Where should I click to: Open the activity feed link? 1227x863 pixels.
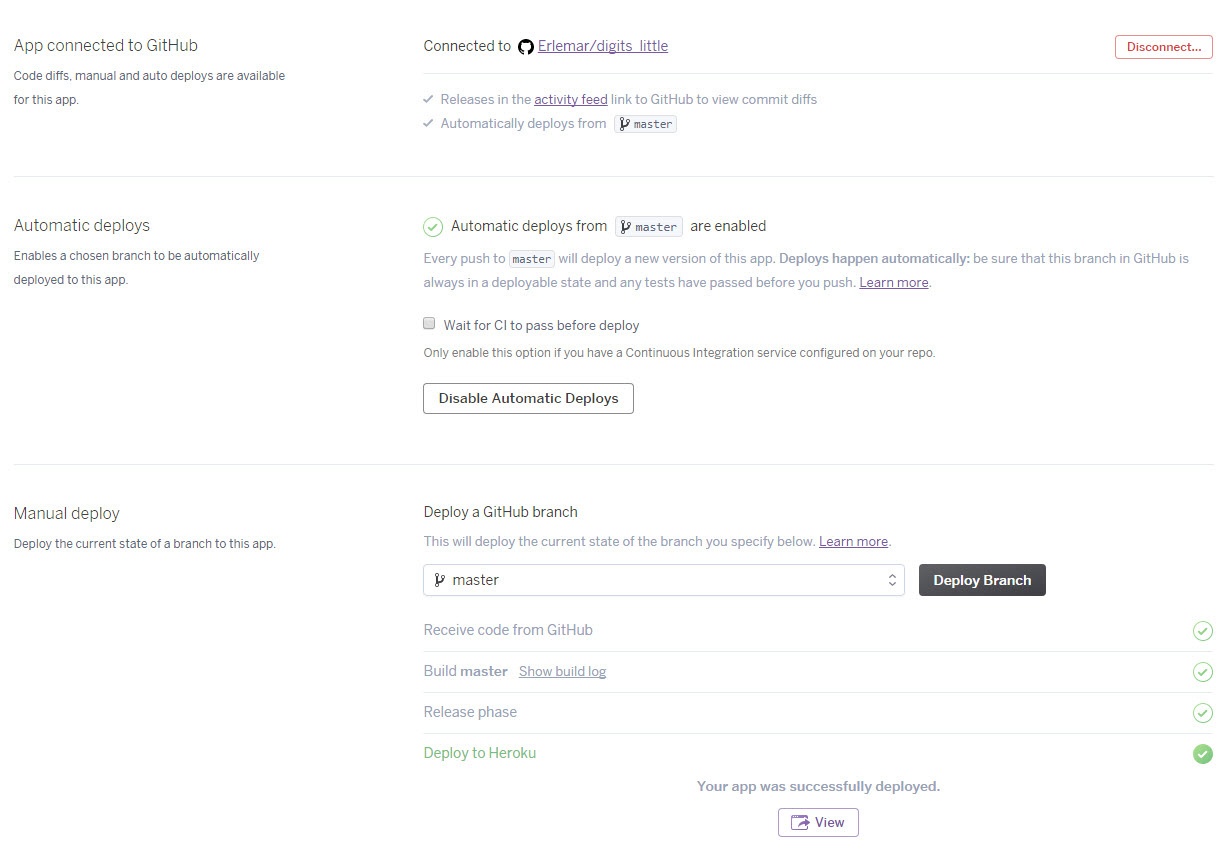tap(570, 99)
